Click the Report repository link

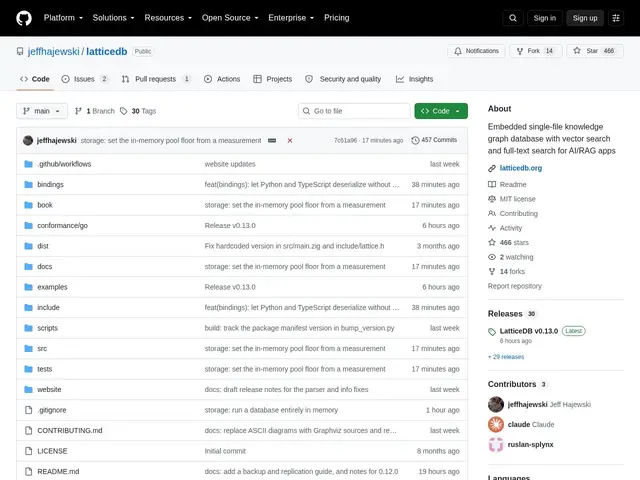point(515,286)
